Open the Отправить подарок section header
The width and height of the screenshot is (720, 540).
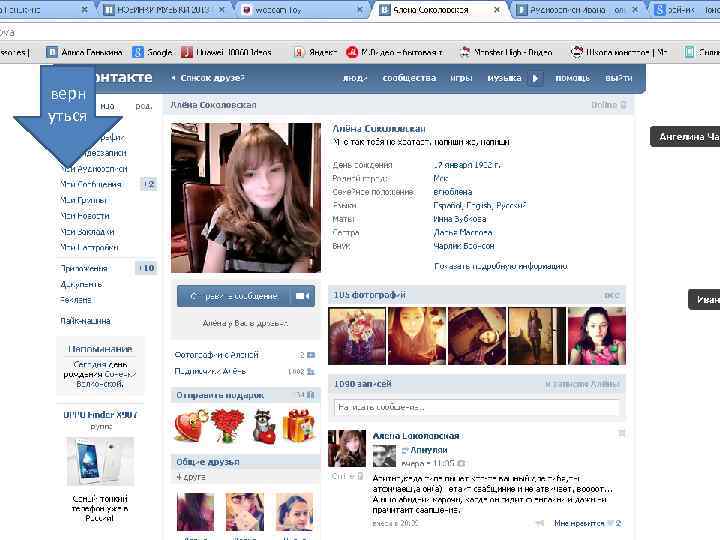coord(246,395)
